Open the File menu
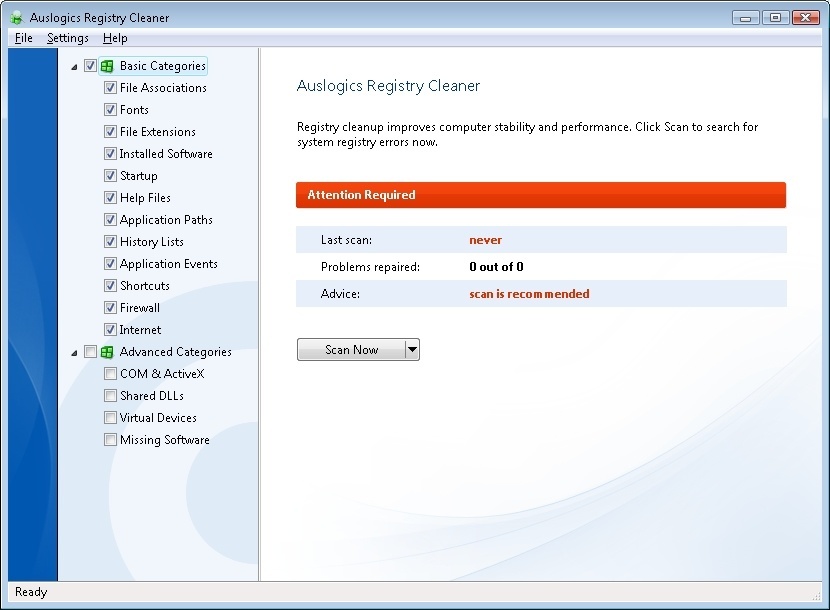Image resolution: width=830 pixels, height=610 pixels. (x=23, y=38)
